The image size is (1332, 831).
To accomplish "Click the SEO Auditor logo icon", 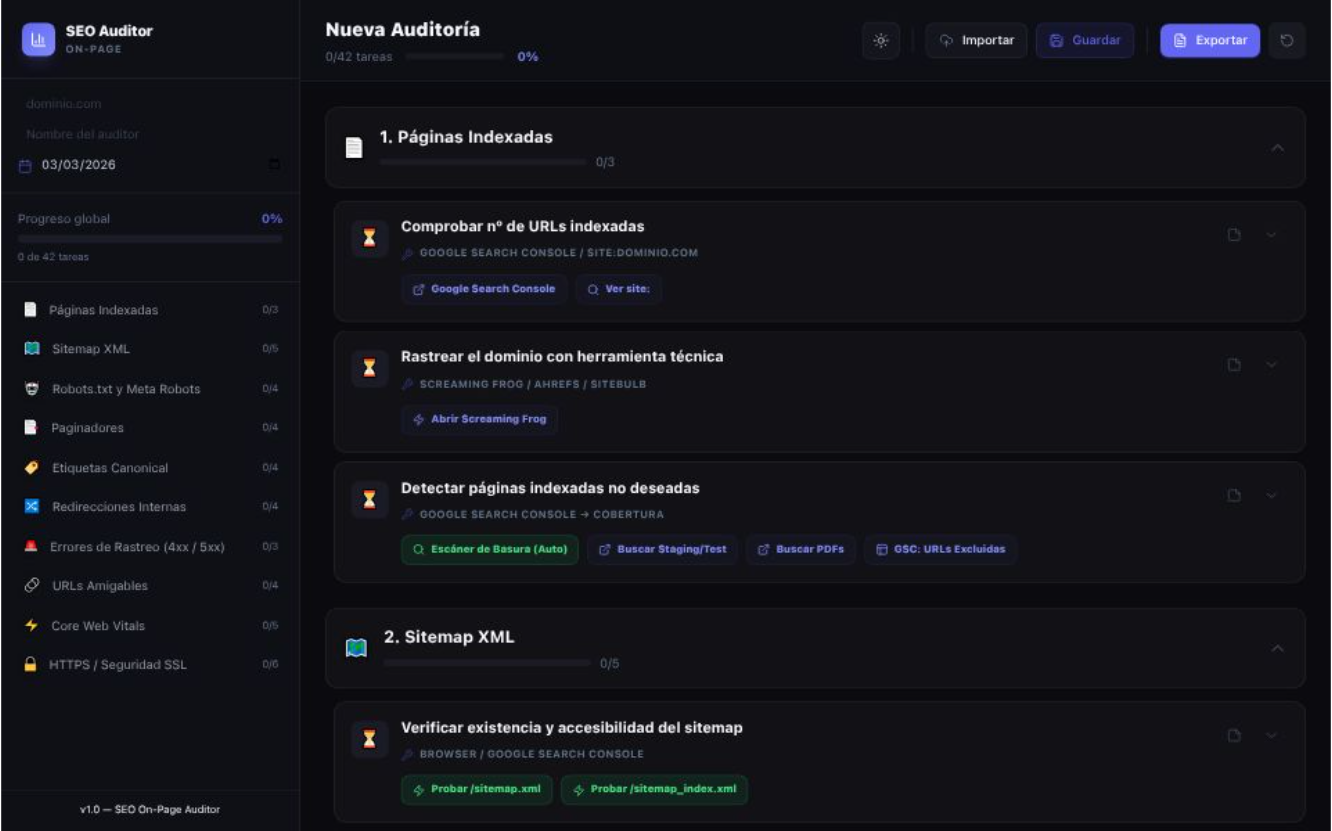I will coord(39,40).
